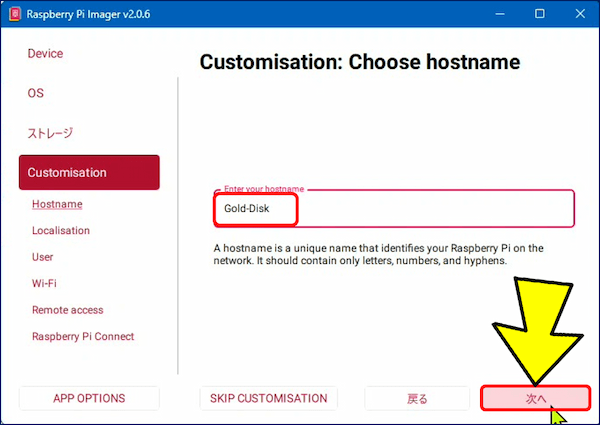Go to the OS step in sidebar
This screenshot has height=425, width=600.
(x=36, y=93)
